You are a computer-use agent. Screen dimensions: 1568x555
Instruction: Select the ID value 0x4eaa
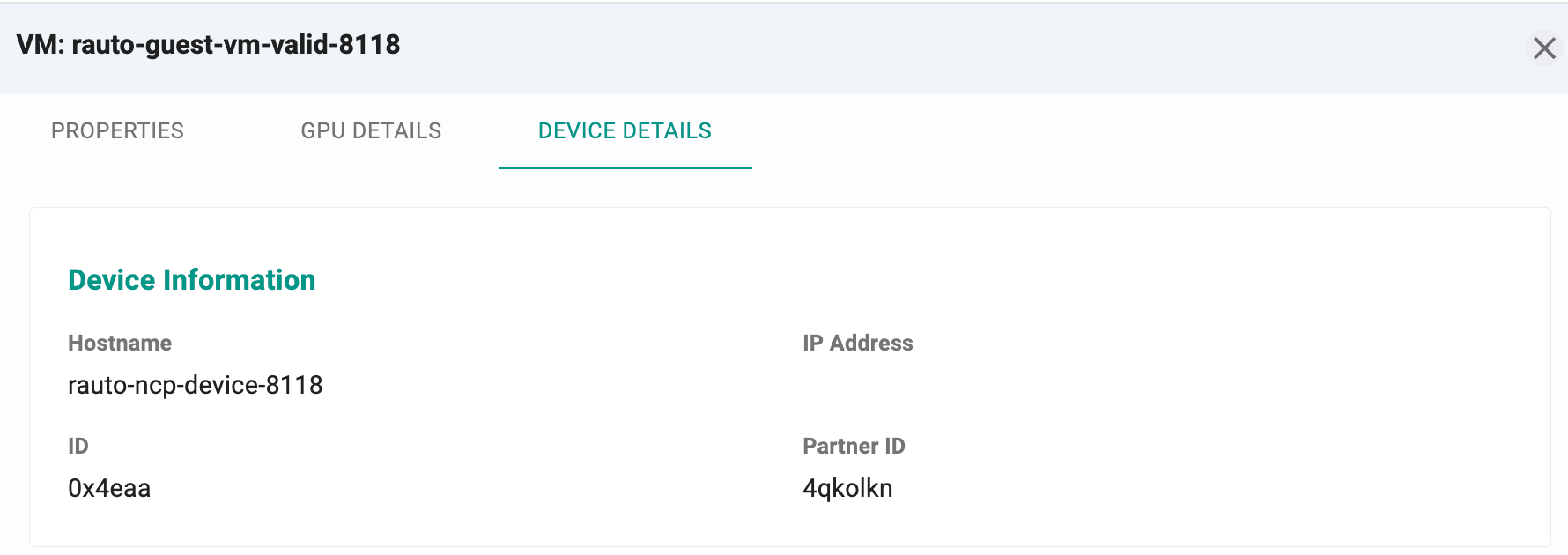coord(109,489)
